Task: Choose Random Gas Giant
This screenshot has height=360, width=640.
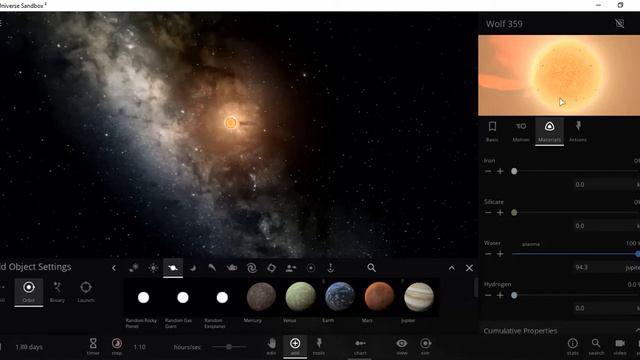Action: coord(182,304)
